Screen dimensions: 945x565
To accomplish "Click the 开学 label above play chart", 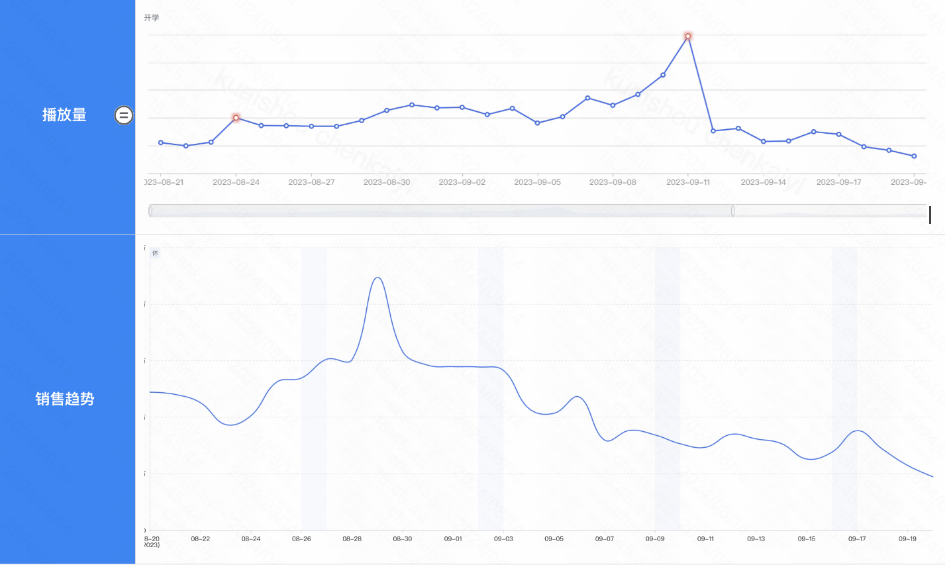I will click(151, 18).
